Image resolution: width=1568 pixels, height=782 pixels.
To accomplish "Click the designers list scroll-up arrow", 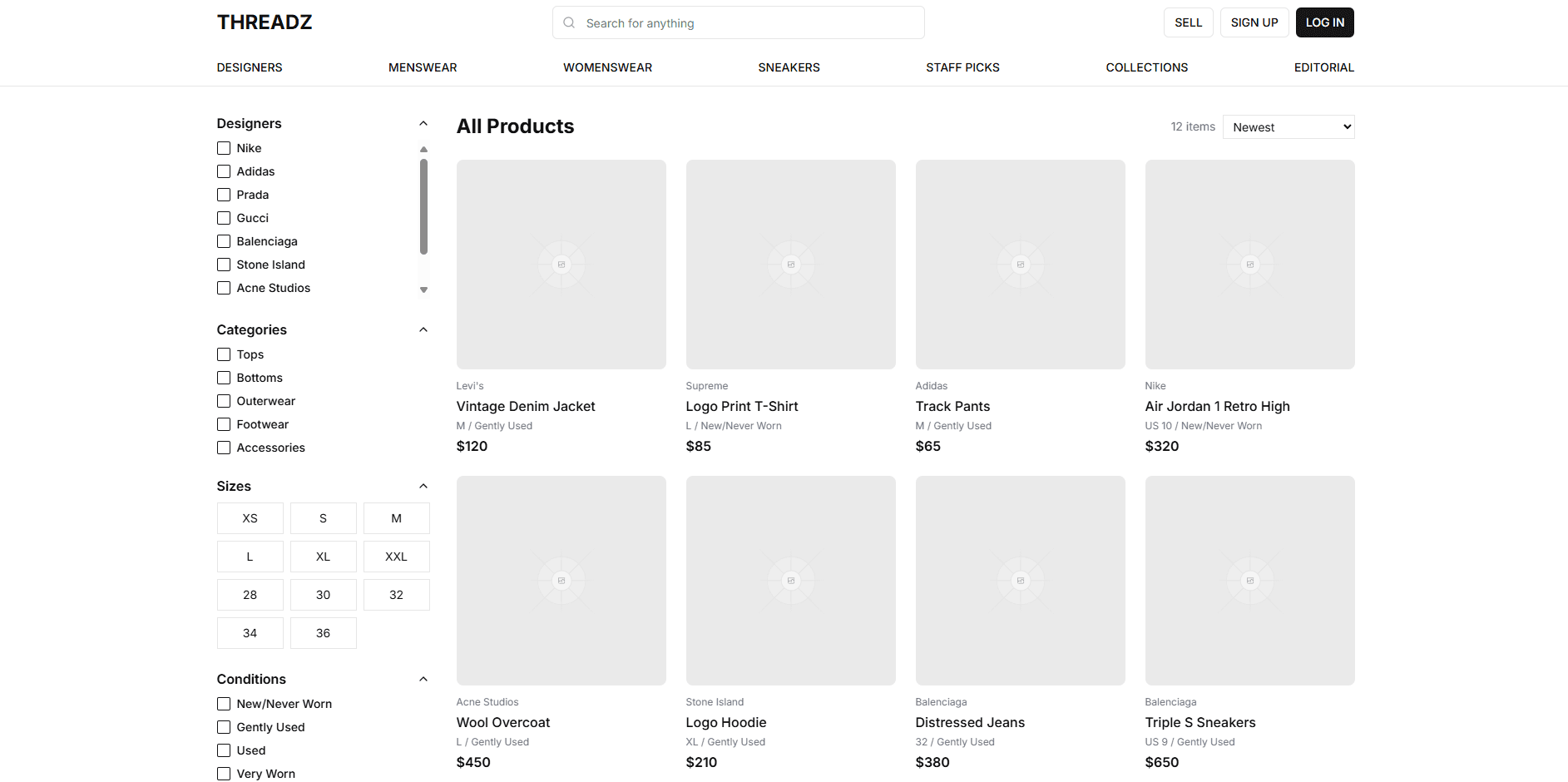I will pos(423,150).
